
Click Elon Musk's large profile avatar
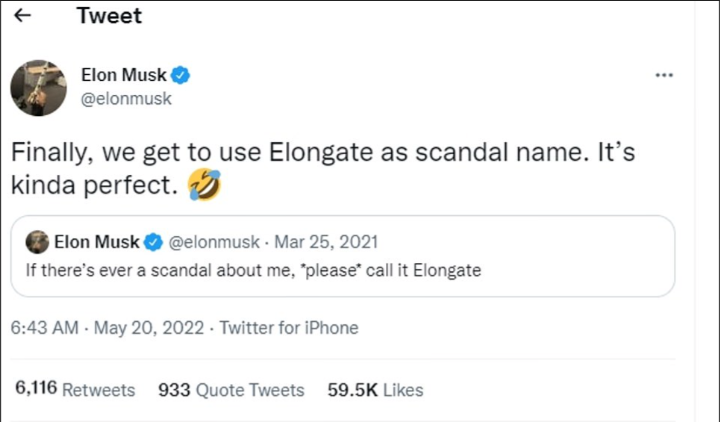click(x=38, y=87)
